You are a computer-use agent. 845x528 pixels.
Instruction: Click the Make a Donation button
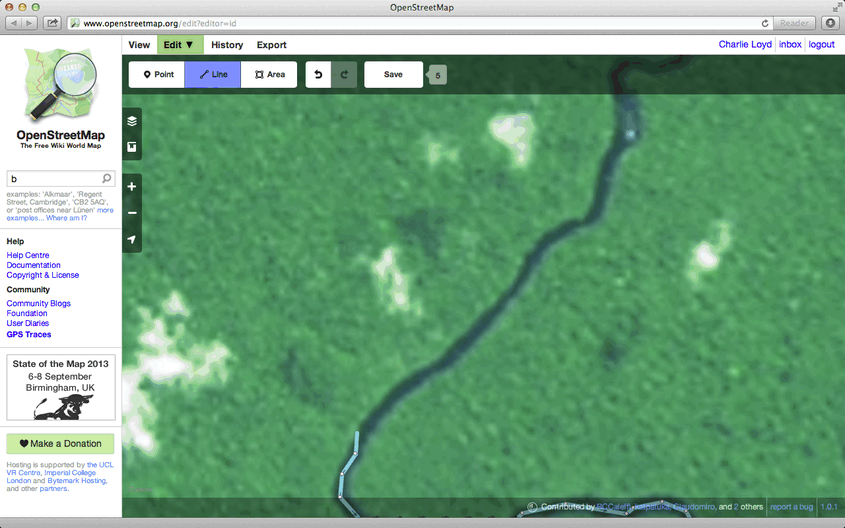tap(60, 444)
